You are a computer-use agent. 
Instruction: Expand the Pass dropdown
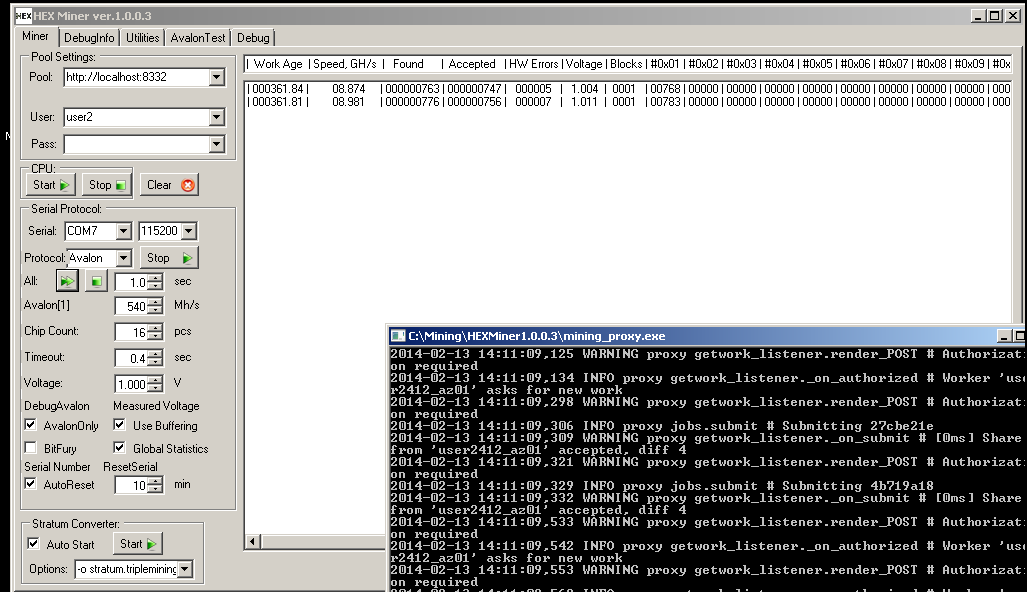coord(217,144)
